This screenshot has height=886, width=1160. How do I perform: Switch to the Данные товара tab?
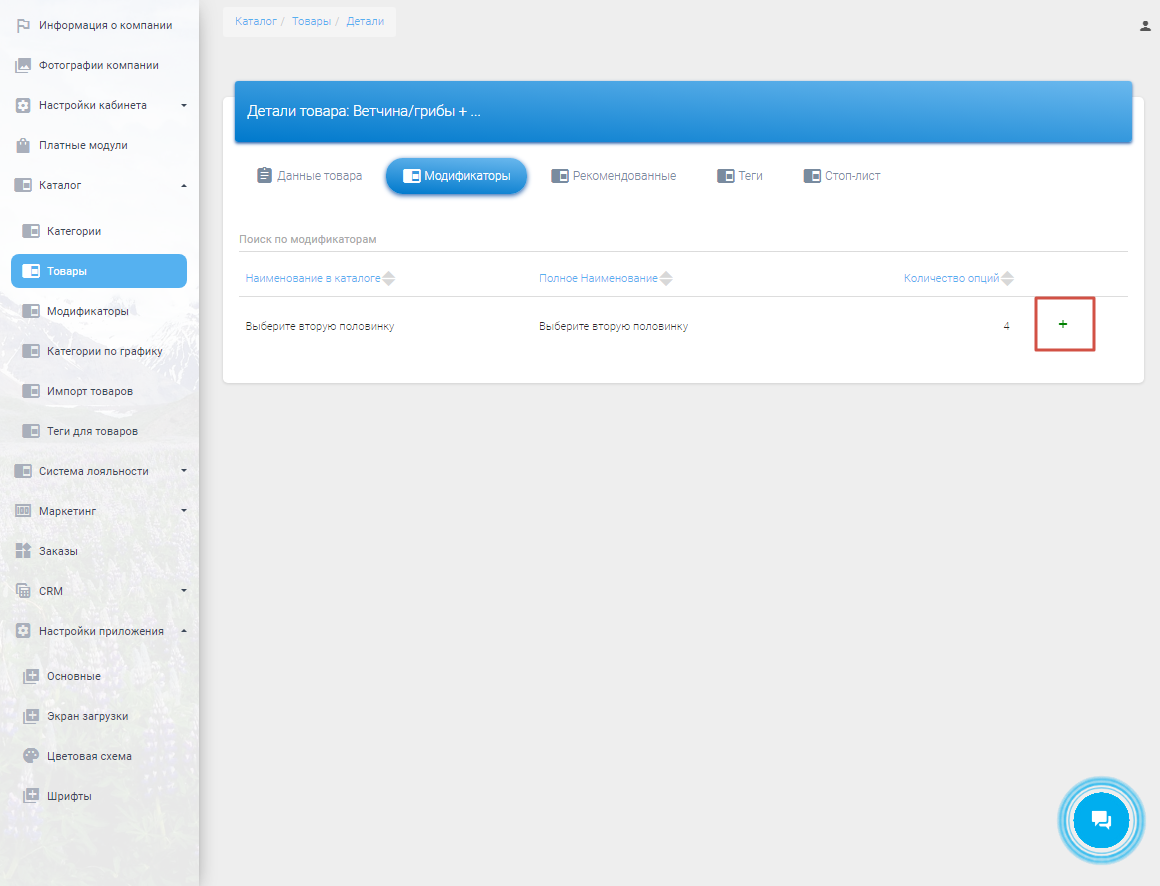tap(309, 176)
